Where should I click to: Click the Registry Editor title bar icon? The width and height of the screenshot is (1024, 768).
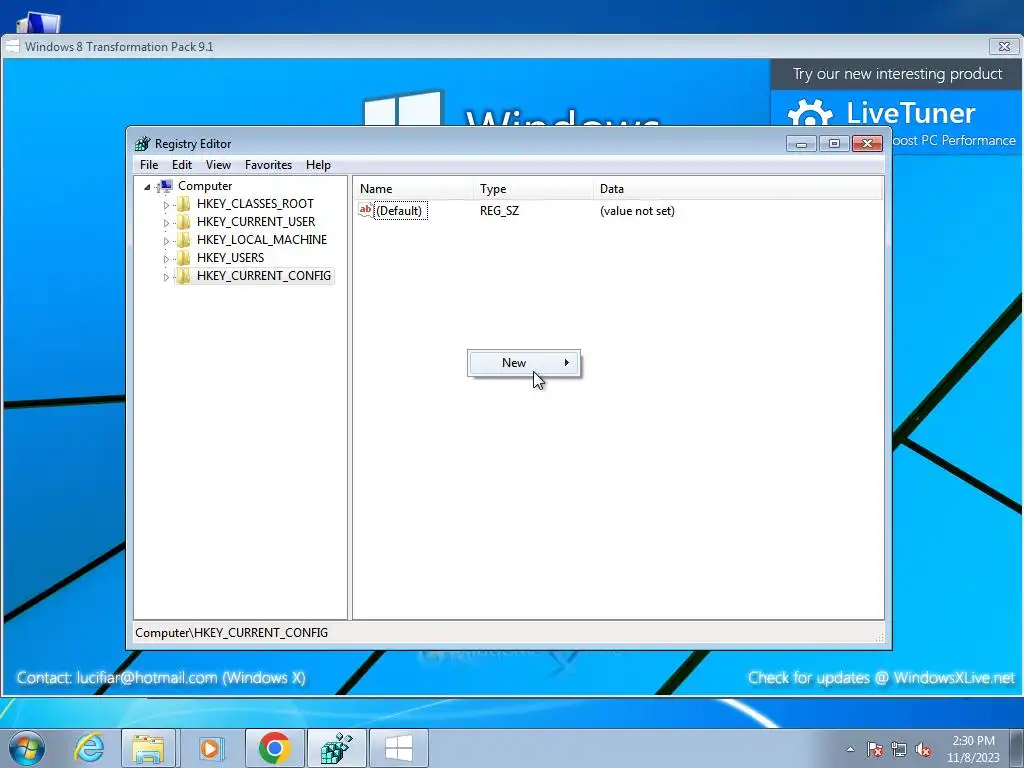tap(142, 143)
